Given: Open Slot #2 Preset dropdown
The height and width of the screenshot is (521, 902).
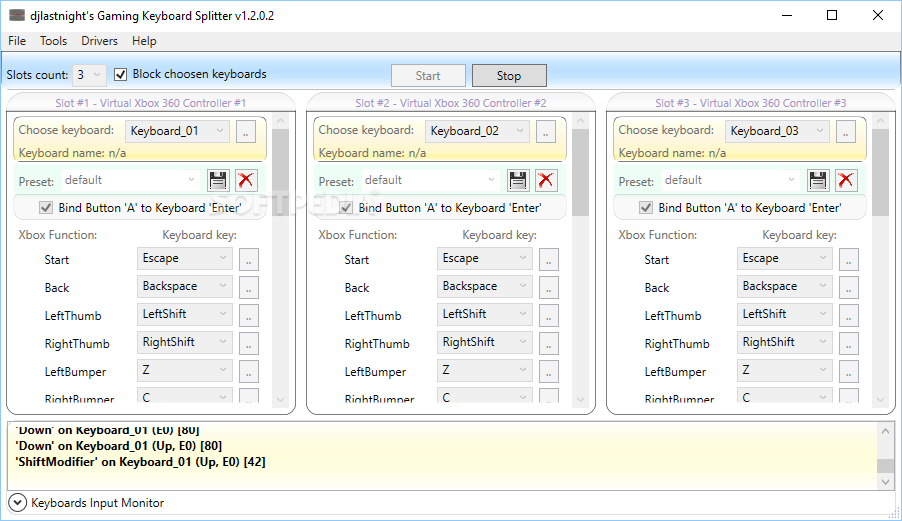Looking at the screenshot, I should click(430, 180).
